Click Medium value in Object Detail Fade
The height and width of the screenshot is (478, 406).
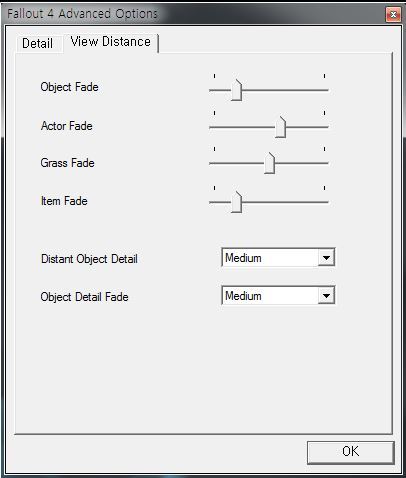pyautogui.click(x=243, y=296)
